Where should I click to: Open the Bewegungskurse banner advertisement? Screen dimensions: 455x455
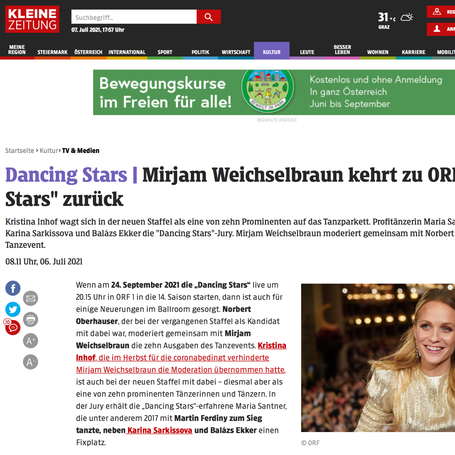pyautogui.click(x=274, y=92)
